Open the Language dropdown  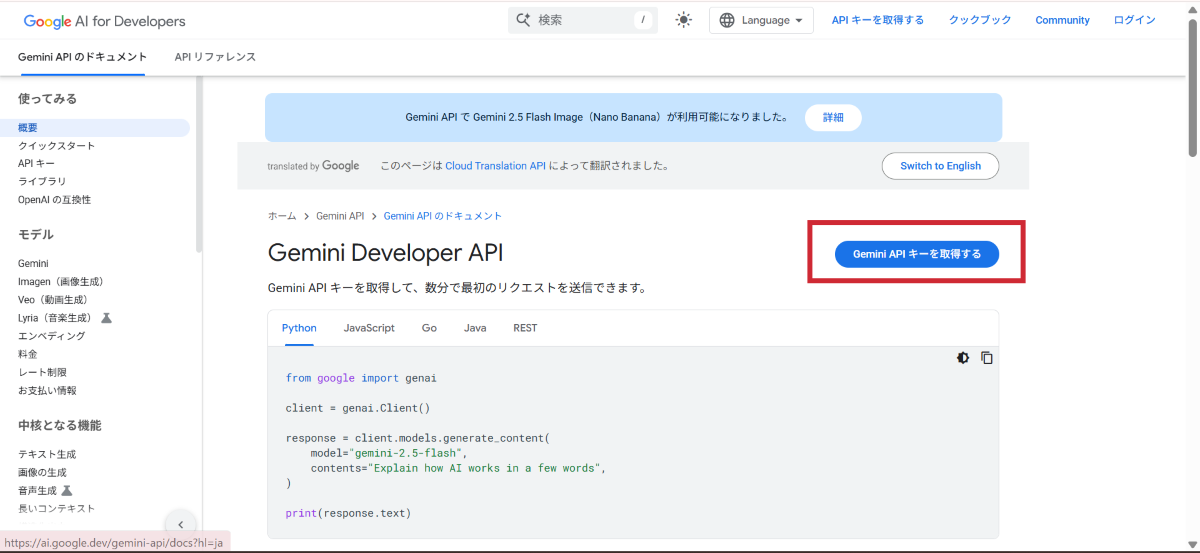[x=761, y=20]
